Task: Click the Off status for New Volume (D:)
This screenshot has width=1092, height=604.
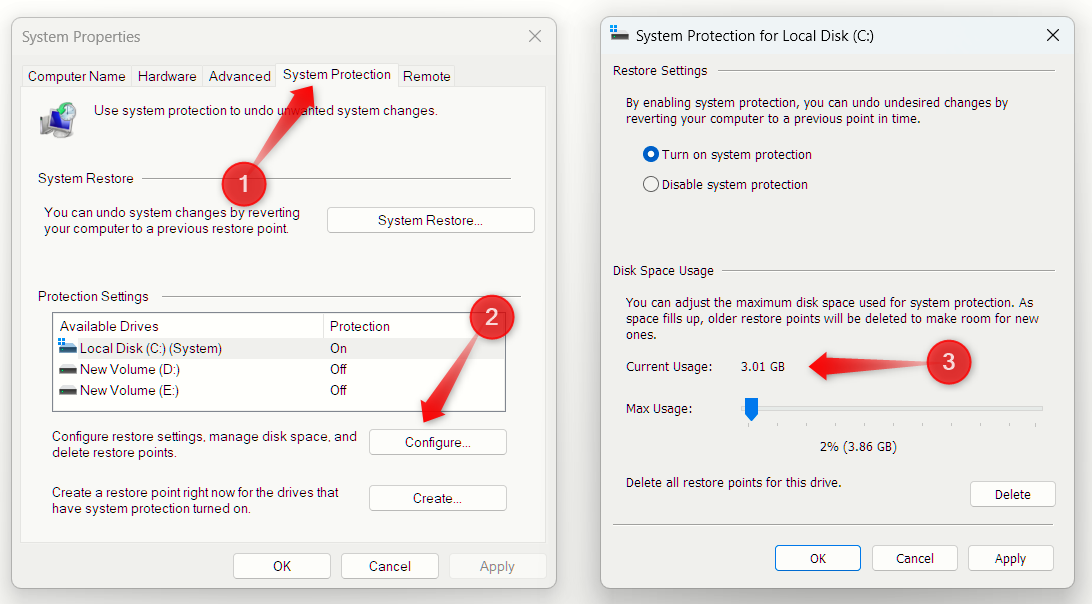Action: pyautogui.click(x=338, y=369)
